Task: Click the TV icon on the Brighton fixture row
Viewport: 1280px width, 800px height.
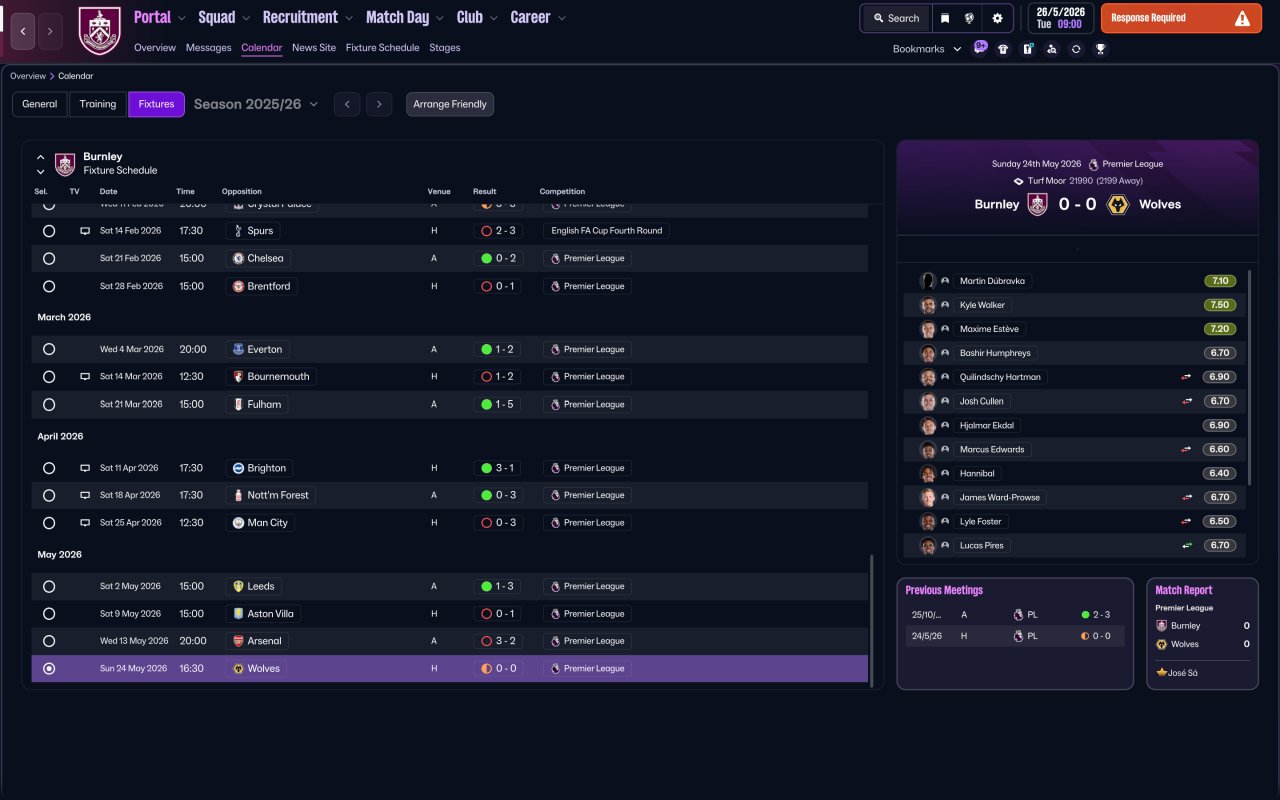Action: (85, 468)
